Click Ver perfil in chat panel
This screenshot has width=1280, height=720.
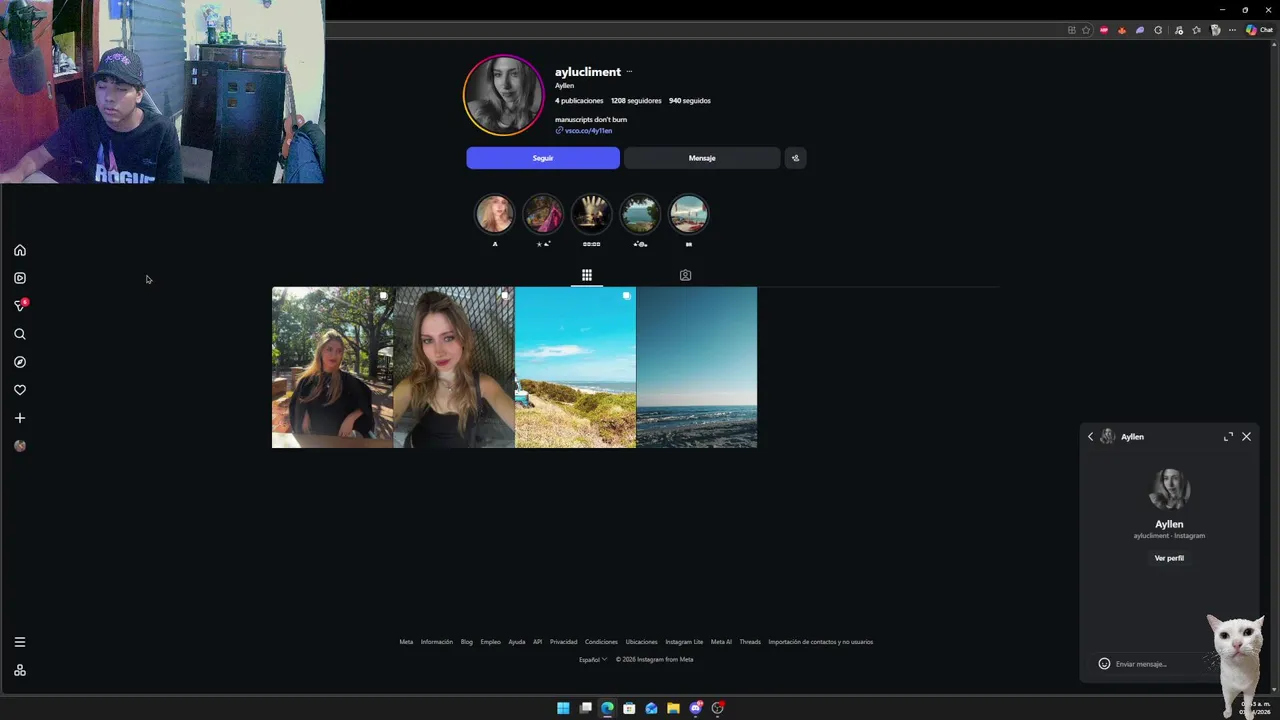click(x=1169, y=558)
